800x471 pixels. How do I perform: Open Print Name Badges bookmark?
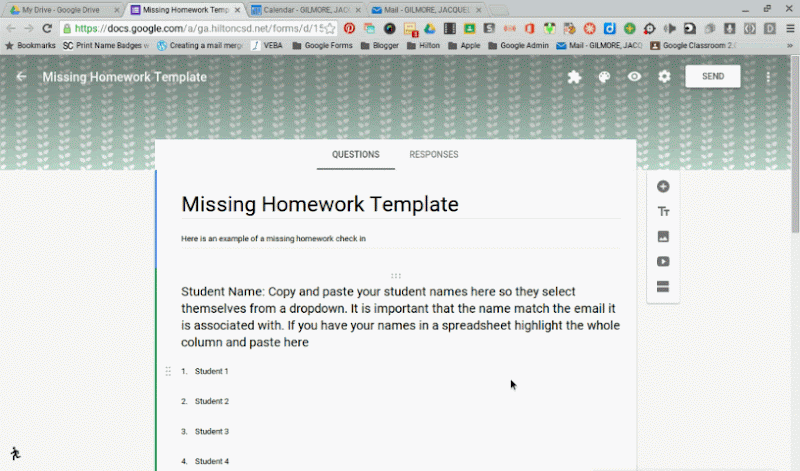(x=106, y=45)
